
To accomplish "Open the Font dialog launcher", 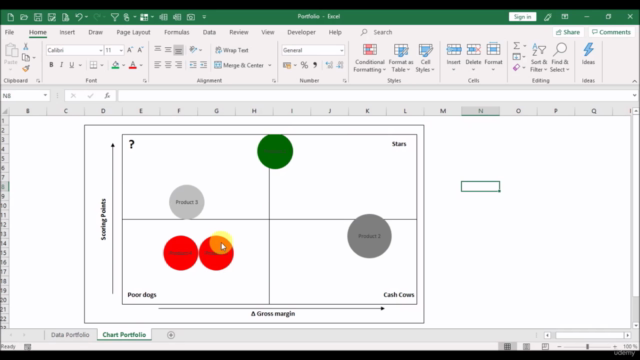I will point(144,81).
